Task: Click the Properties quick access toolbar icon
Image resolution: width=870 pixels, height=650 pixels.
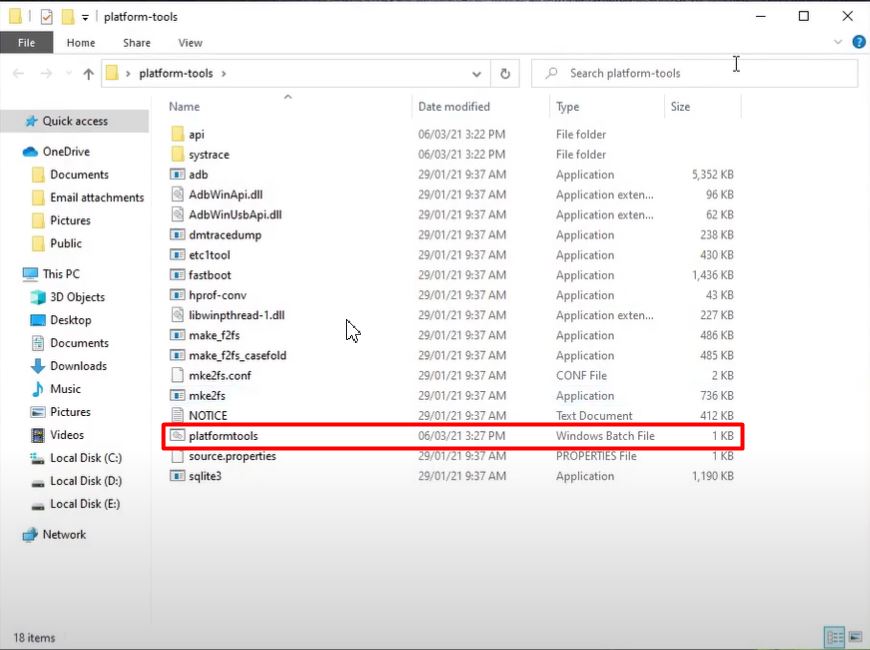Action: [47, 17]
